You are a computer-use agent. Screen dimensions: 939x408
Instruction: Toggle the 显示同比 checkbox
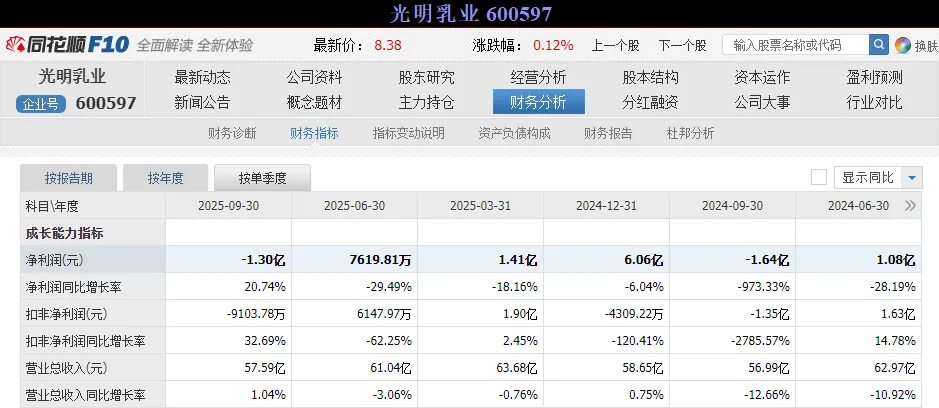pyautogui.click(x=819, y=178)
